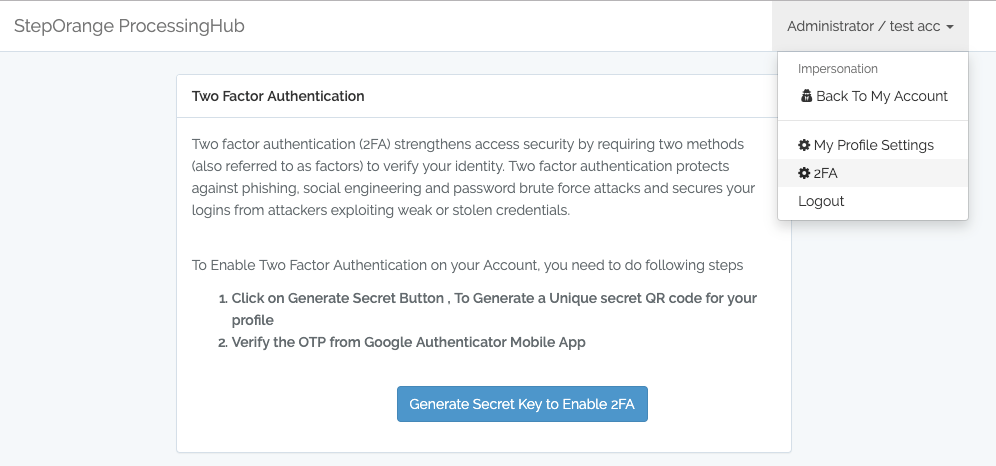Image resolution: width=996 pixels, height=466 pixels.
Task: Toggle the Administrator / test acc user menu
Action: coord(869,27)
